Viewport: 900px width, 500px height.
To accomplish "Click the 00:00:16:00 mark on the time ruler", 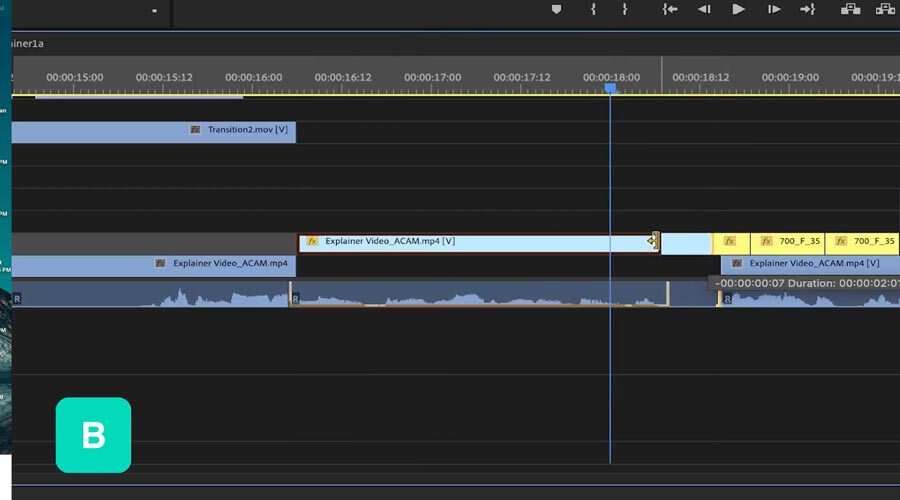I will tap(254, 77).
